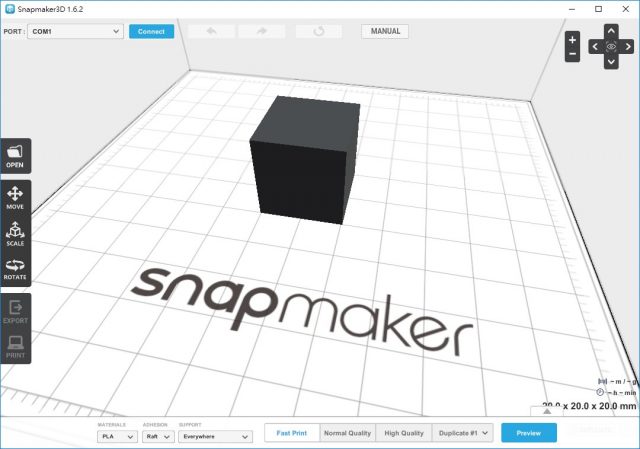Viewport: 640px width, 449px height.
Task: Reset camera with center eye icon
Action: pyautogui.click(x=611, y=47)
